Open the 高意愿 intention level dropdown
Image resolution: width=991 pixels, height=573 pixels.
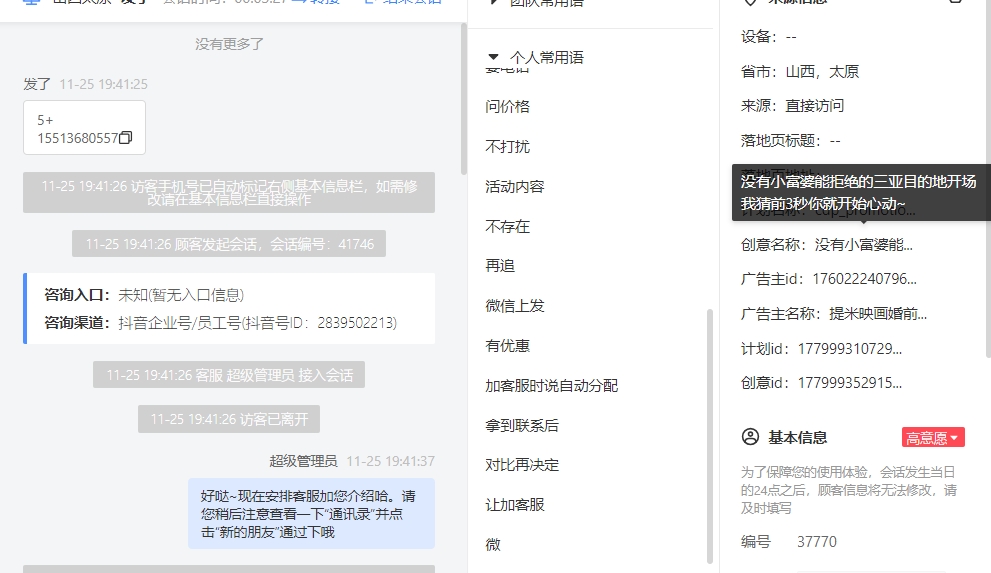click(x=933, y=438)
